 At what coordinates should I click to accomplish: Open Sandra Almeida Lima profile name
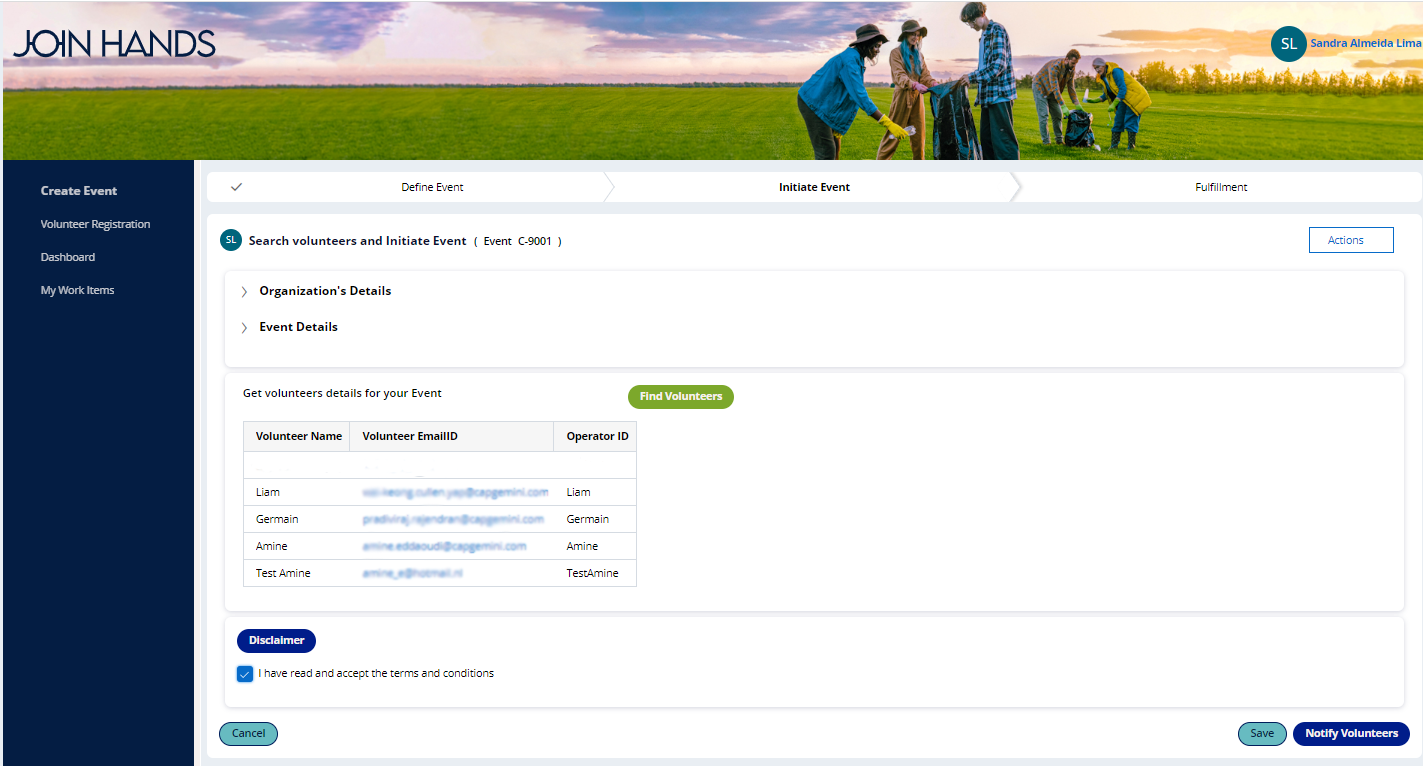point(1366,44)
